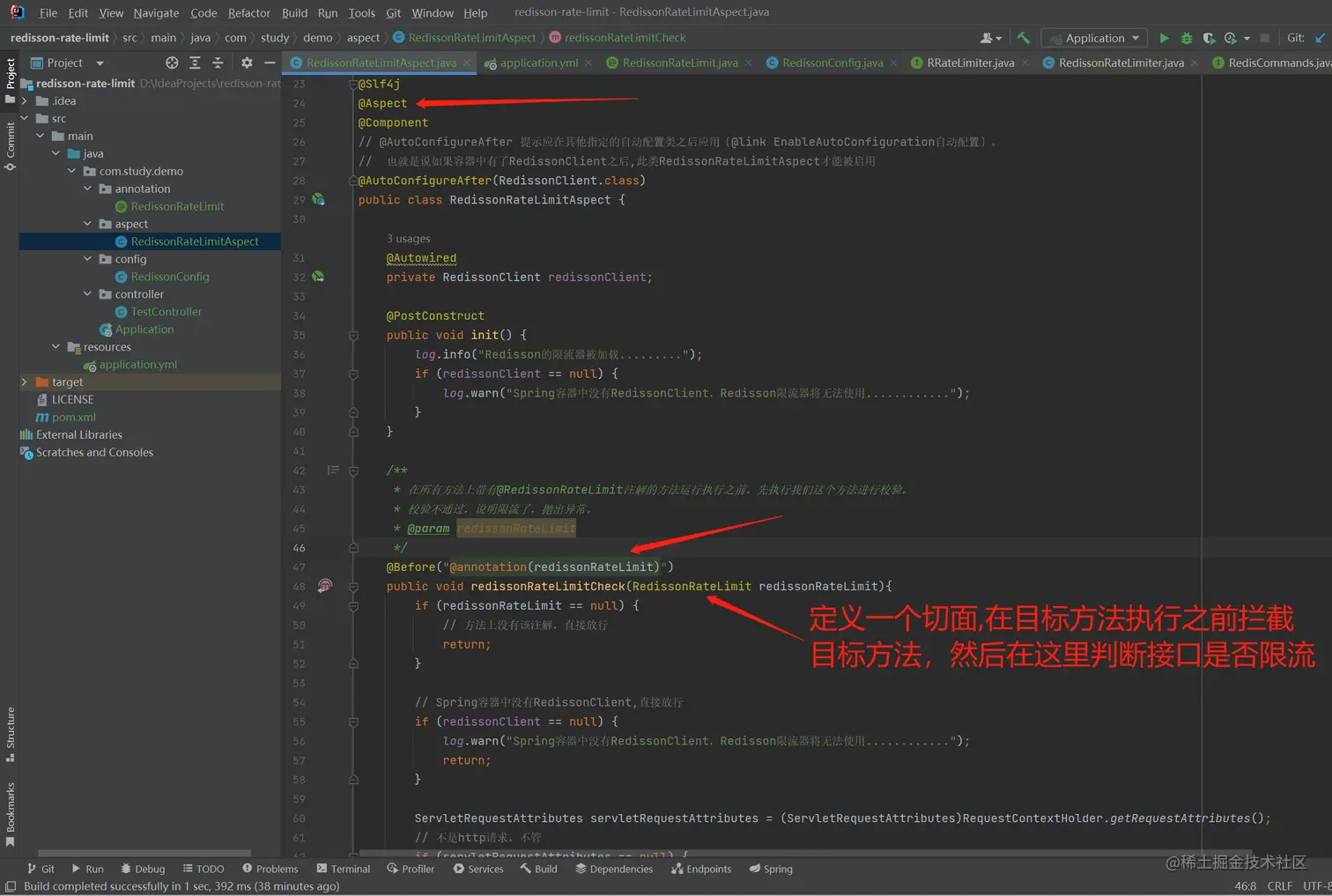This screenshot has width=1332, height=896.
Task: Expand the target folder
Action: coord(25,381)
